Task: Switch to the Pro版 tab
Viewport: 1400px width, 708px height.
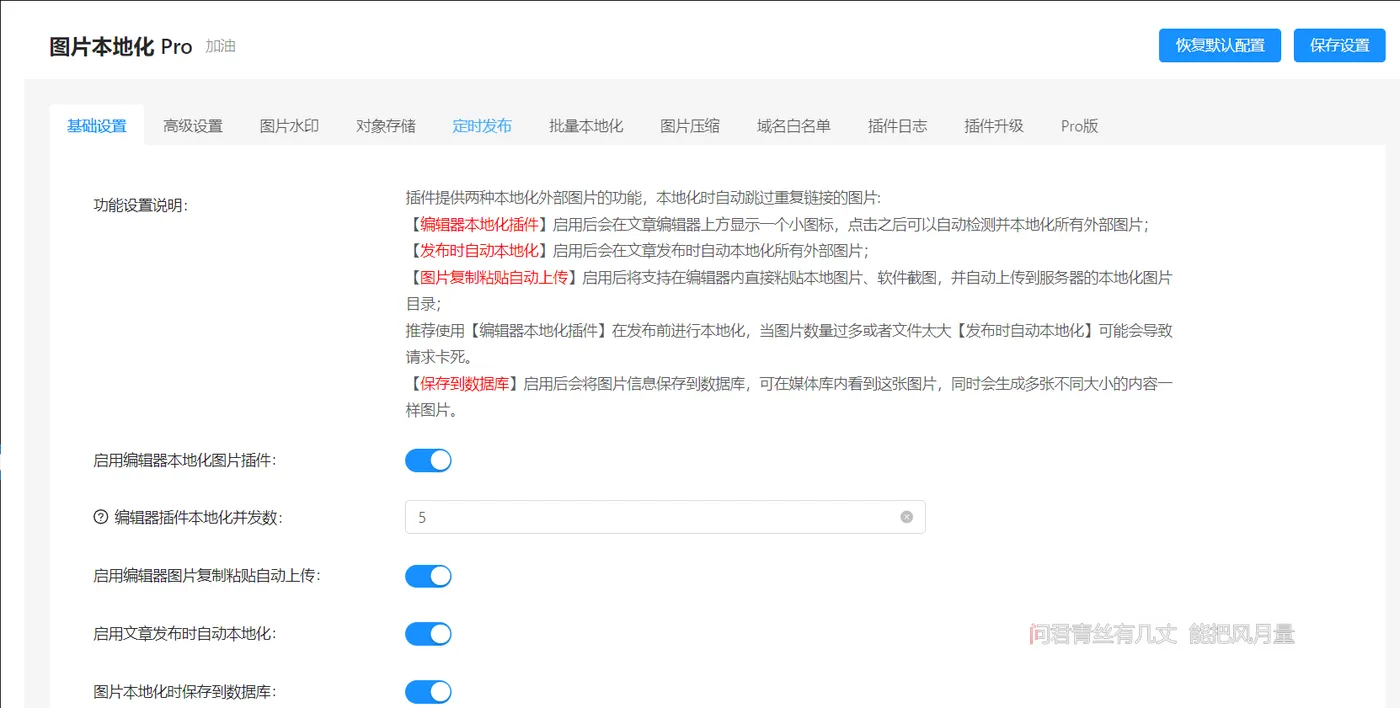Action: click(x=1080, y=126)
